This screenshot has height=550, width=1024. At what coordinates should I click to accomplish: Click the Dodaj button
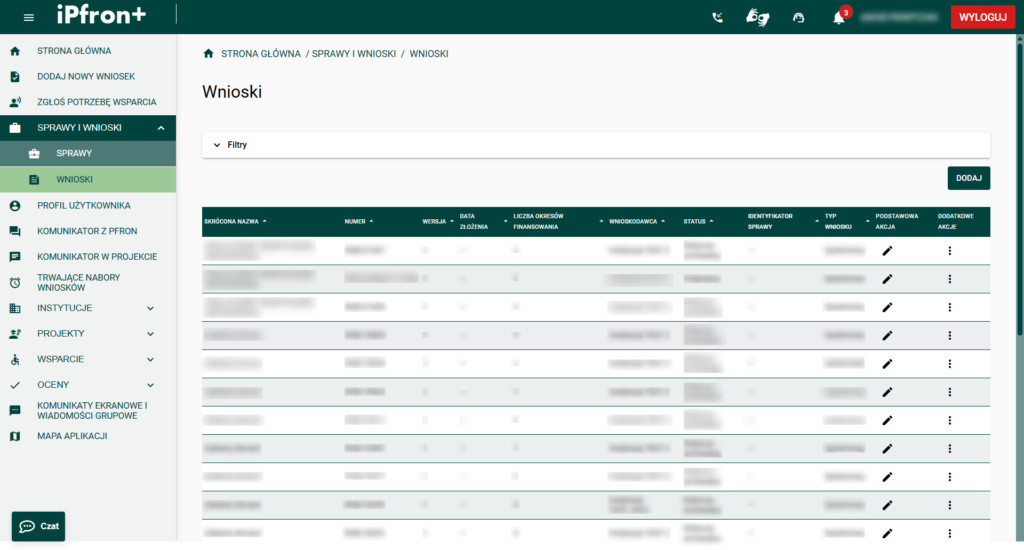point(968,178)
